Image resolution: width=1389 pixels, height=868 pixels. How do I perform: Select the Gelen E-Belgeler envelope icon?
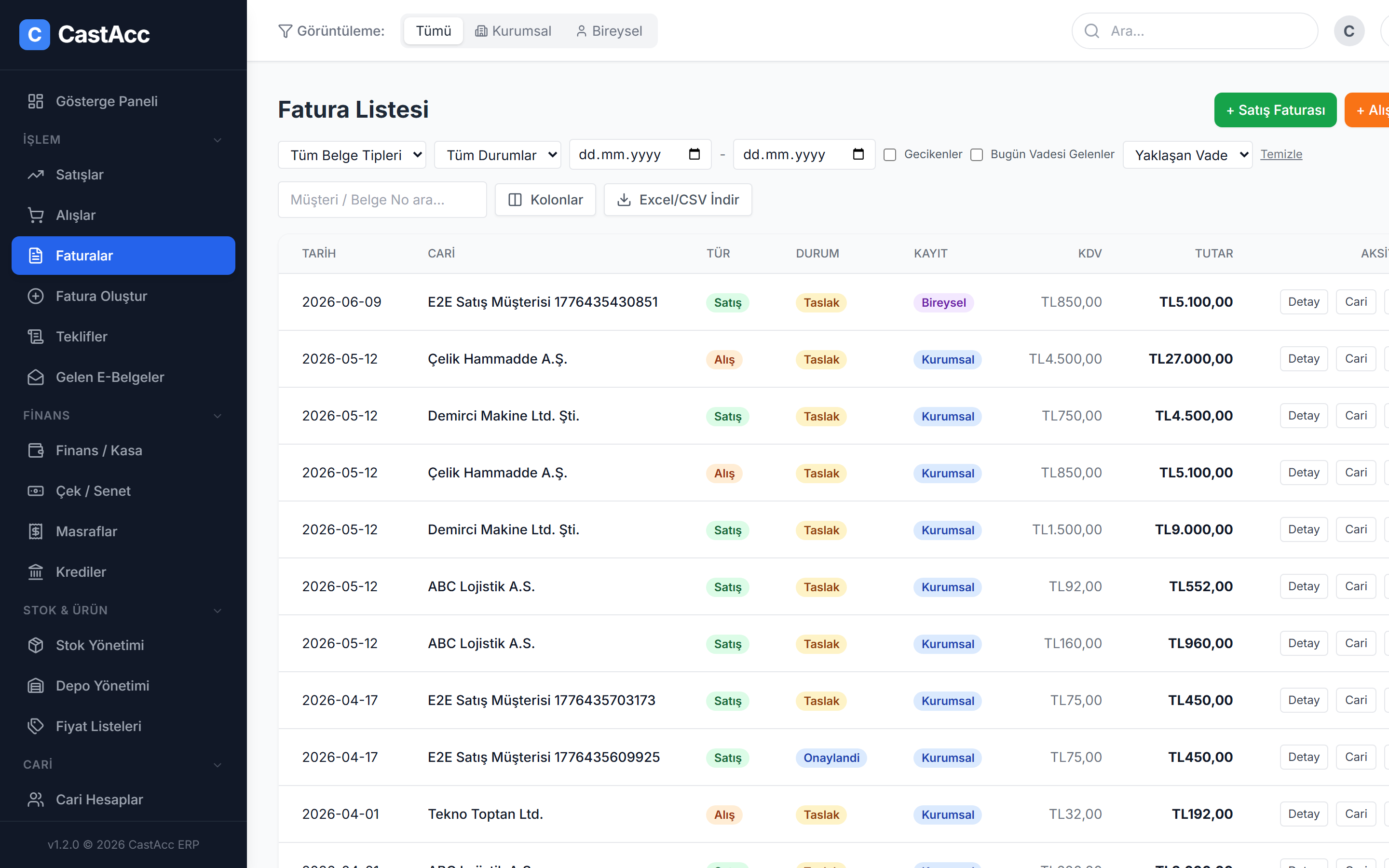tap(36, 377)
